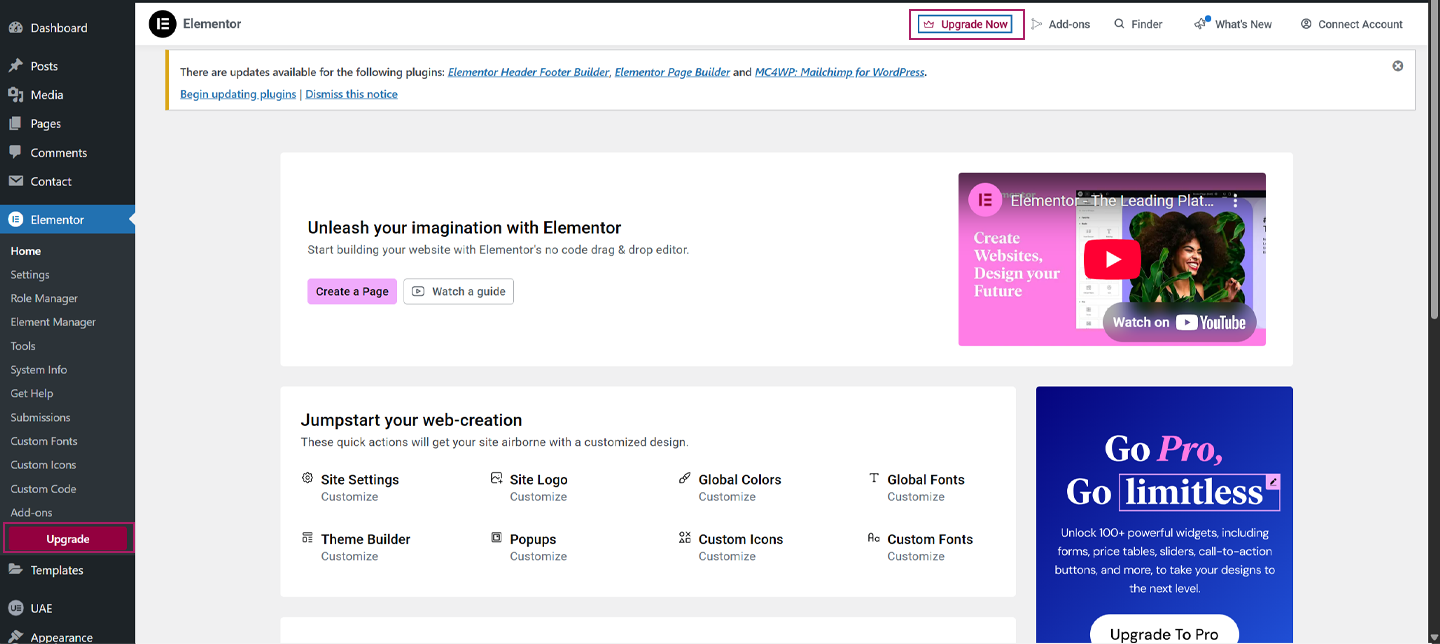
Task: Open the Elementor Header Footer Builder link
Action: [528, 72]
